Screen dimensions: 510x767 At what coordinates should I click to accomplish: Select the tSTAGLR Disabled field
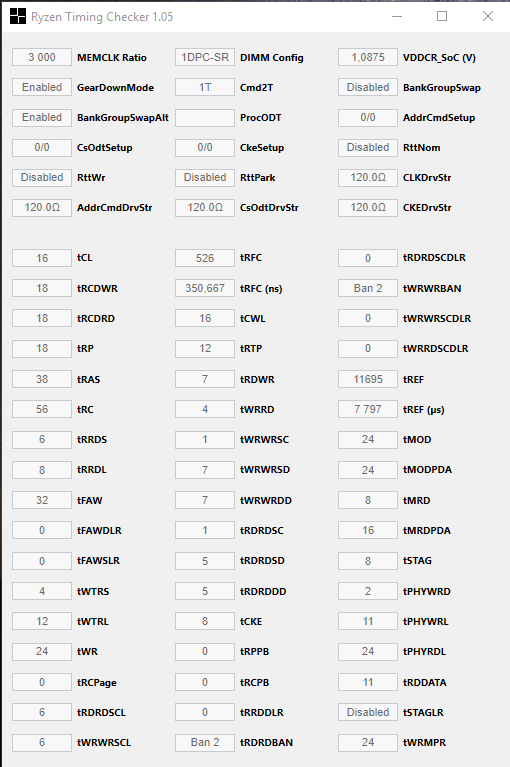pyautogui.click(x=368, y=712)
